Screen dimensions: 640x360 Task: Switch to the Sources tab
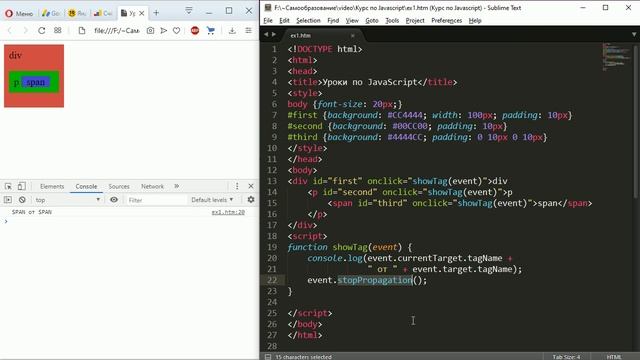coord(119,186)
